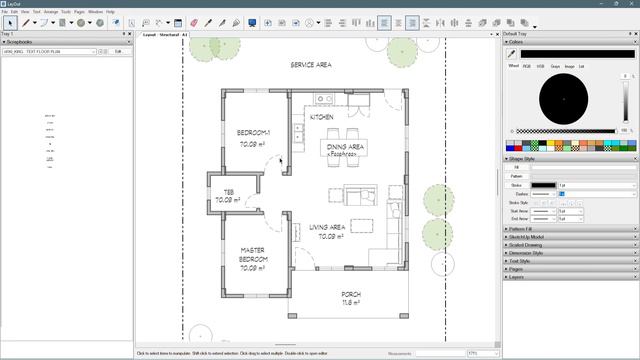Choose the Line drawing tool
This screenshot has width=640, height=360.
point(26,23)
